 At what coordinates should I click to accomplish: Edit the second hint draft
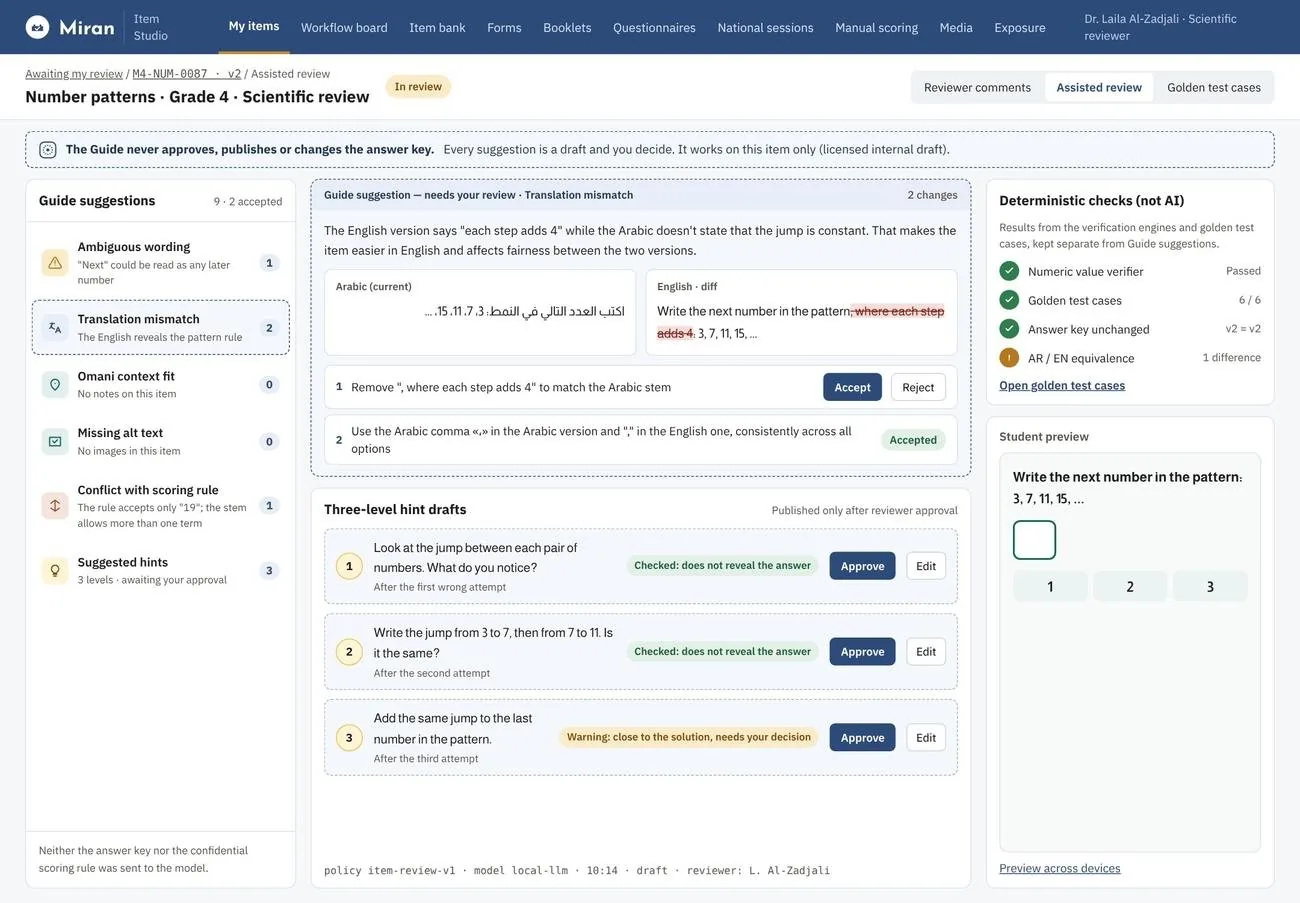pyautogui.click(x=926, y=652)
